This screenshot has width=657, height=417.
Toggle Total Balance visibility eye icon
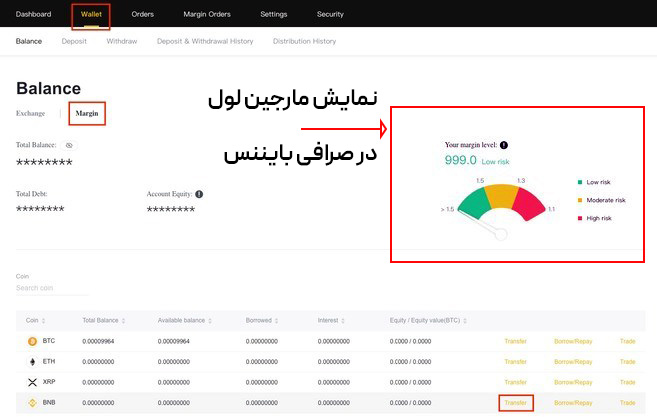pyautogui.click(x=69, y=146)
